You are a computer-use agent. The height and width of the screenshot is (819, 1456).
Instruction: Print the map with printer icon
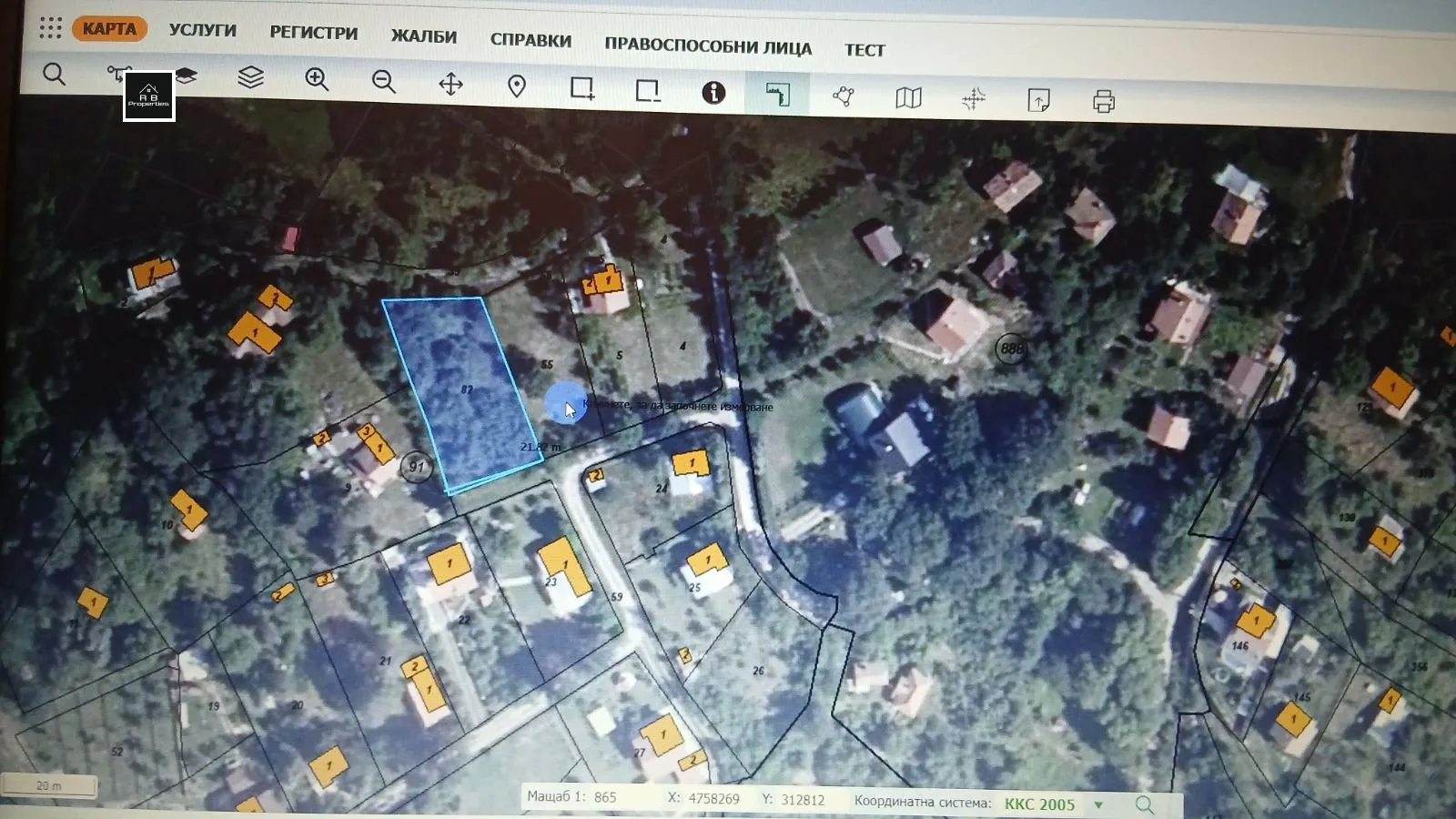1104,101
